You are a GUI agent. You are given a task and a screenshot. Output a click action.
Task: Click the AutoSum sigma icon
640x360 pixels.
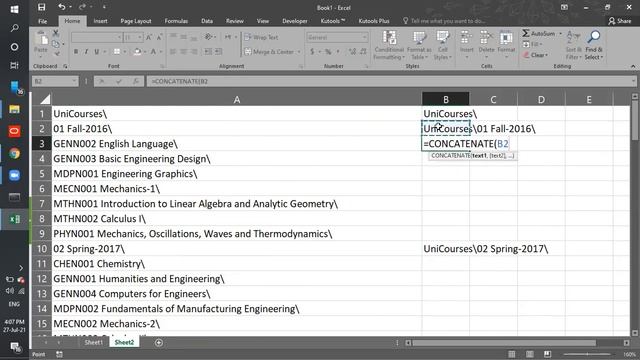pos(526,33)
